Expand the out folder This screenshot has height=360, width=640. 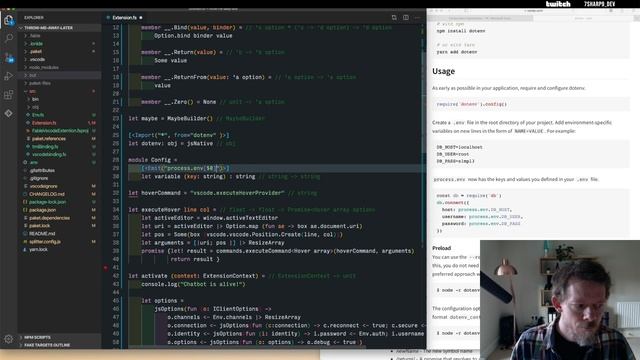tap(33, 76)
